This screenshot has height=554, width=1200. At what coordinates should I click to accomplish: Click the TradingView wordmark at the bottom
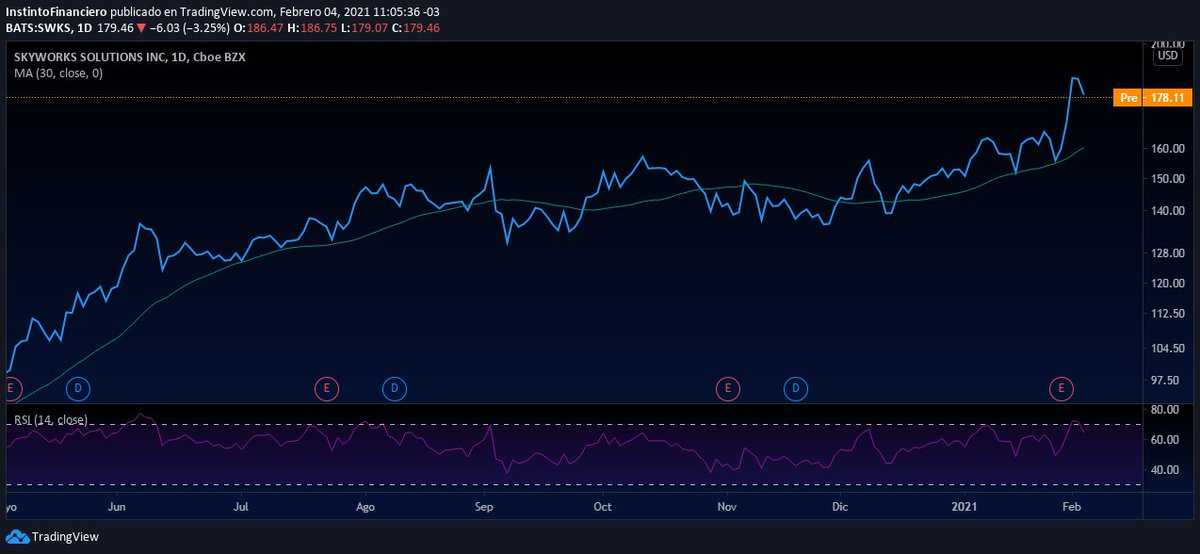click(65, 537)
